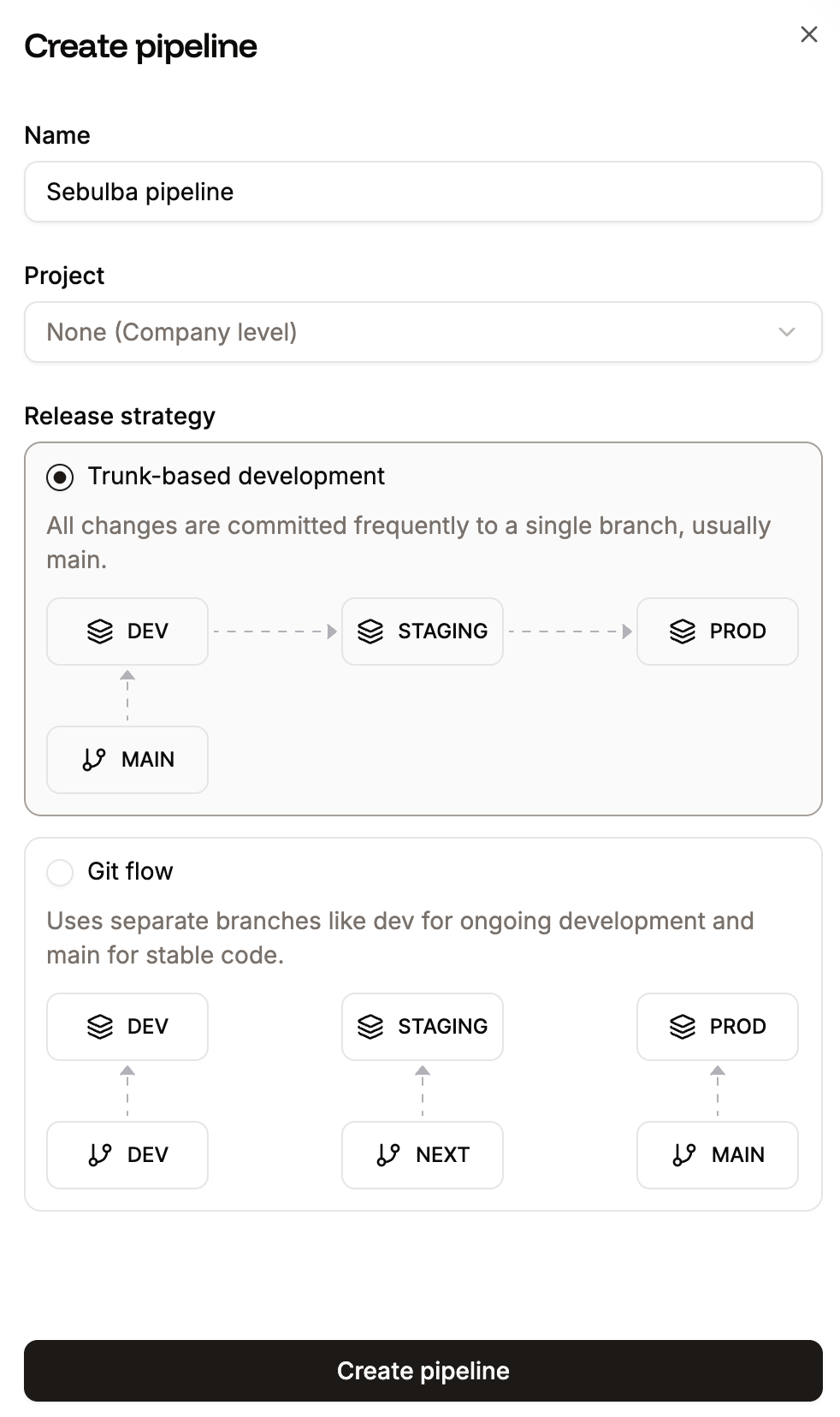Viewport: 840px width, 1417px height.
Task: Click the branch icon beside NEXT in Git flow
Action: point(388,1155)
